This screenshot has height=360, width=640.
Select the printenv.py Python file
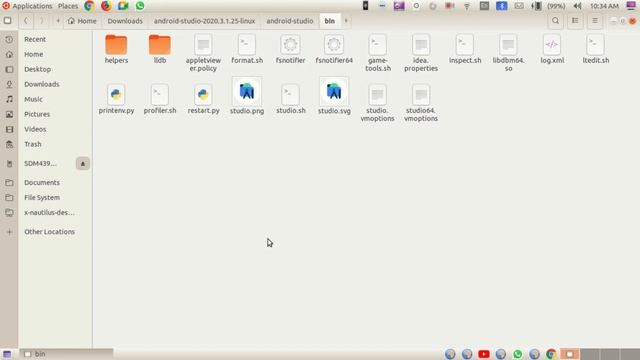116,100
